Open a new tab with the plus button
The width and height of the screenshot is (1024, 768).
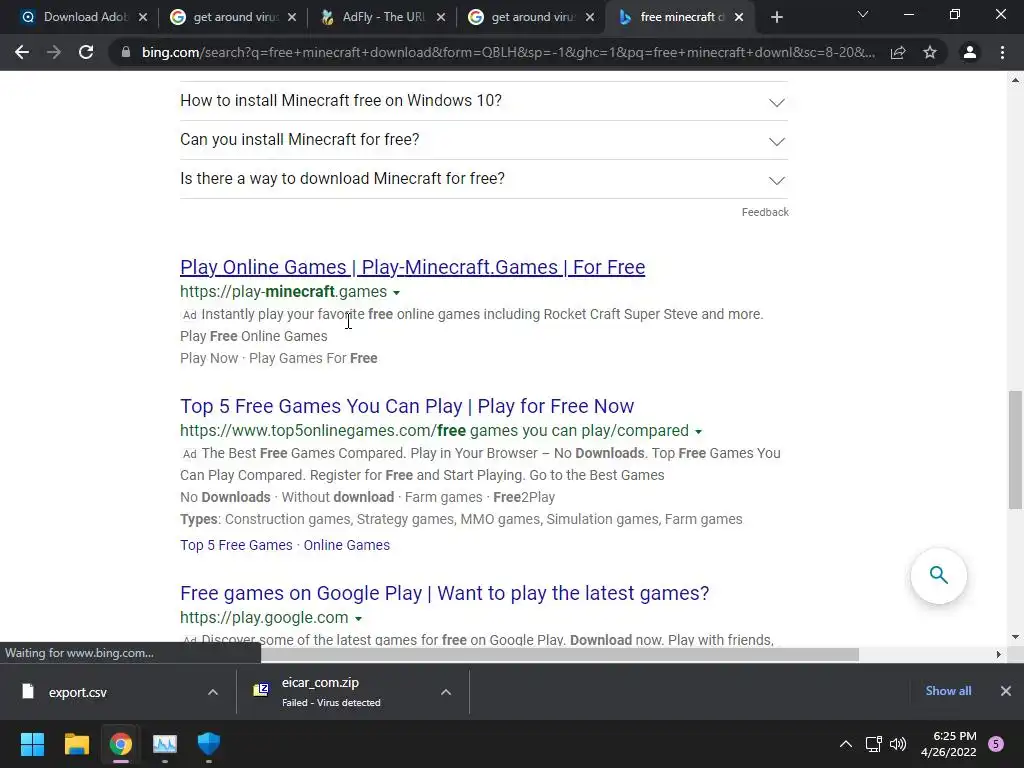[x=776, y=18]
